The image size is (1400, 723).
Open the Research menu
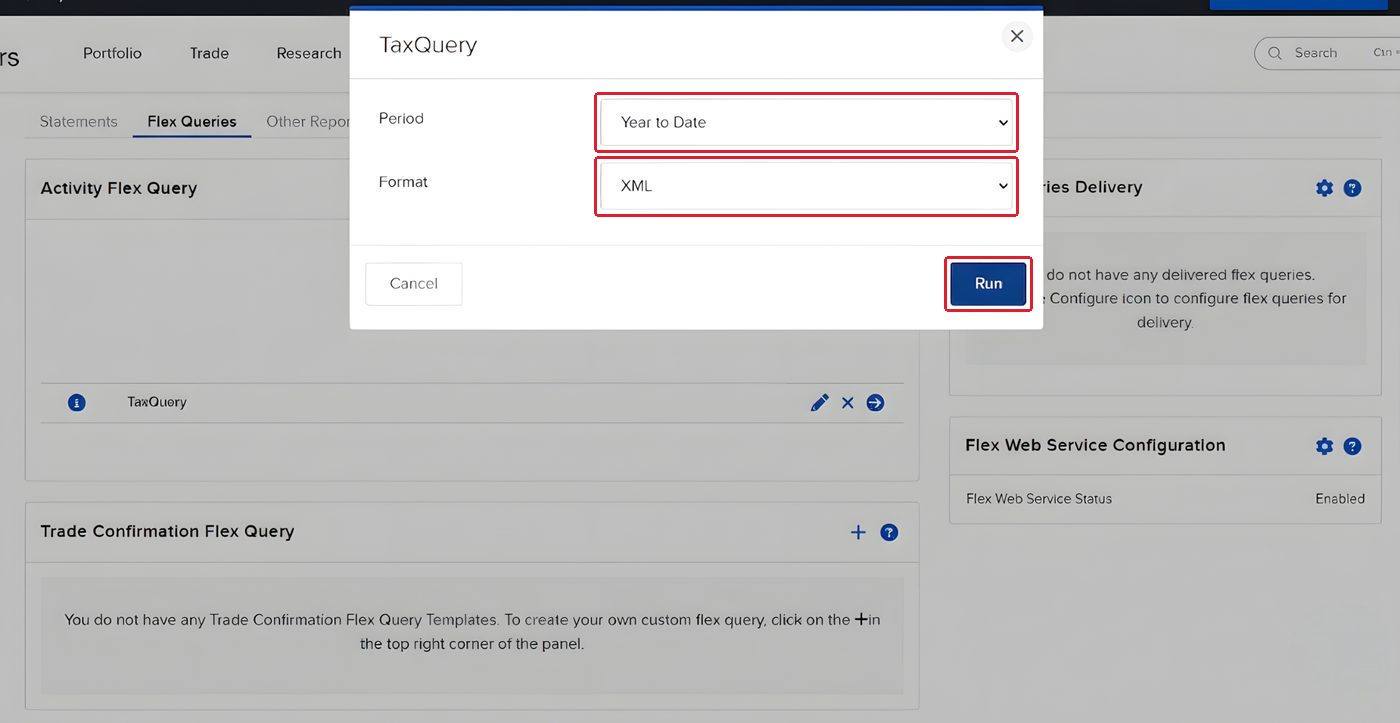tap(309, 53)
